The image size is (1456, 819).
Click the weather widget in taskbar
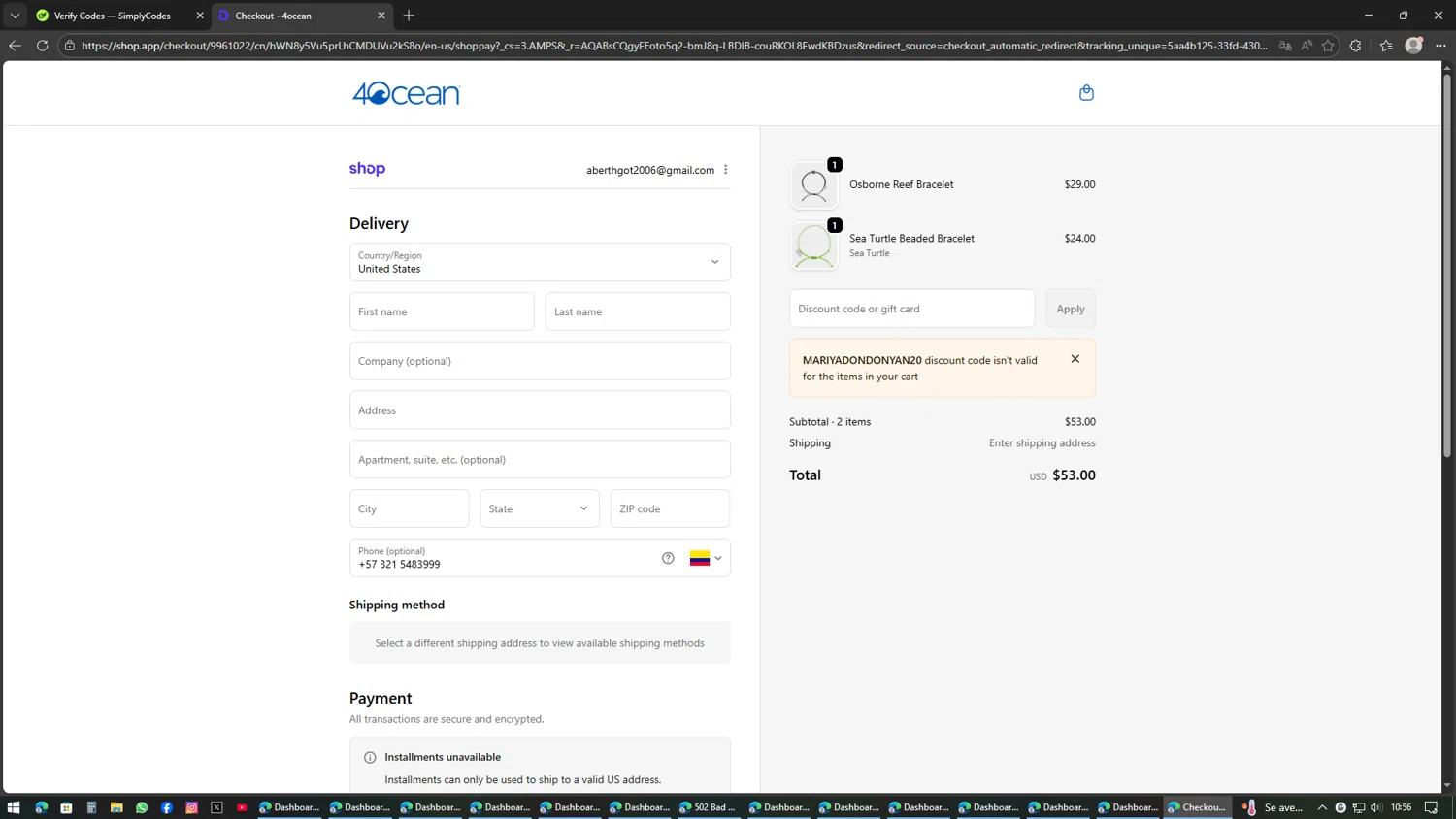click(1273, 807)
